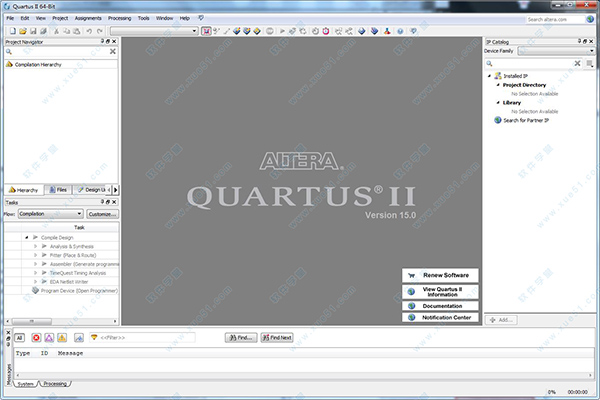Clear the IP Catalog search with the X
This screenshot has height=400, width=600.
pyautogui.click(x=577, y=63)
